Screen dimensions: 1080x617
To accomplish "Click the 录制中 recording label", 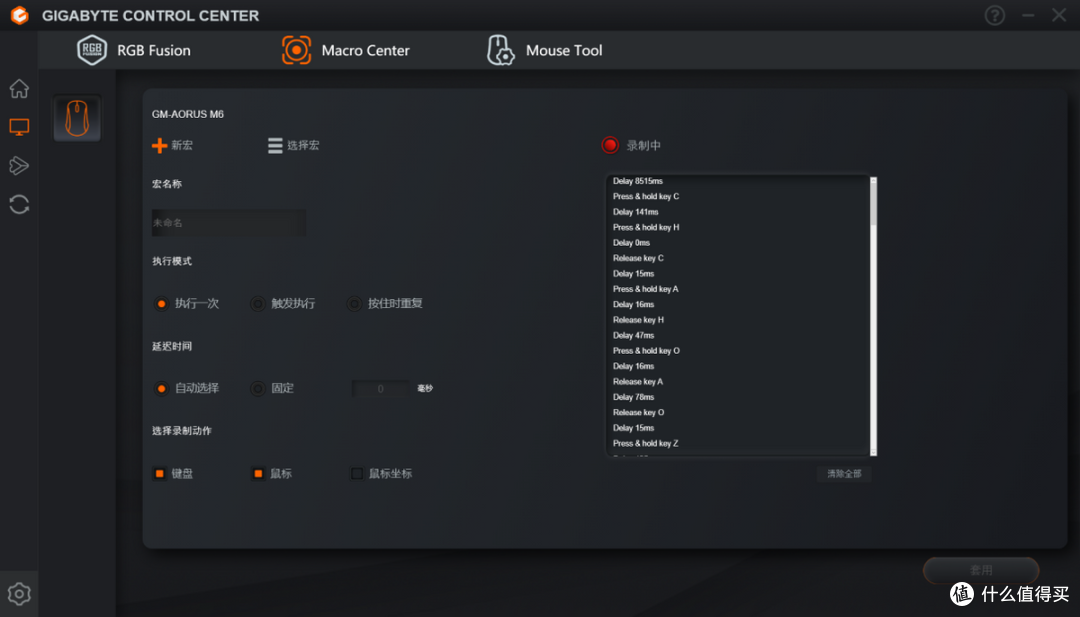I will pyautogui.click(x=643, y=146).
